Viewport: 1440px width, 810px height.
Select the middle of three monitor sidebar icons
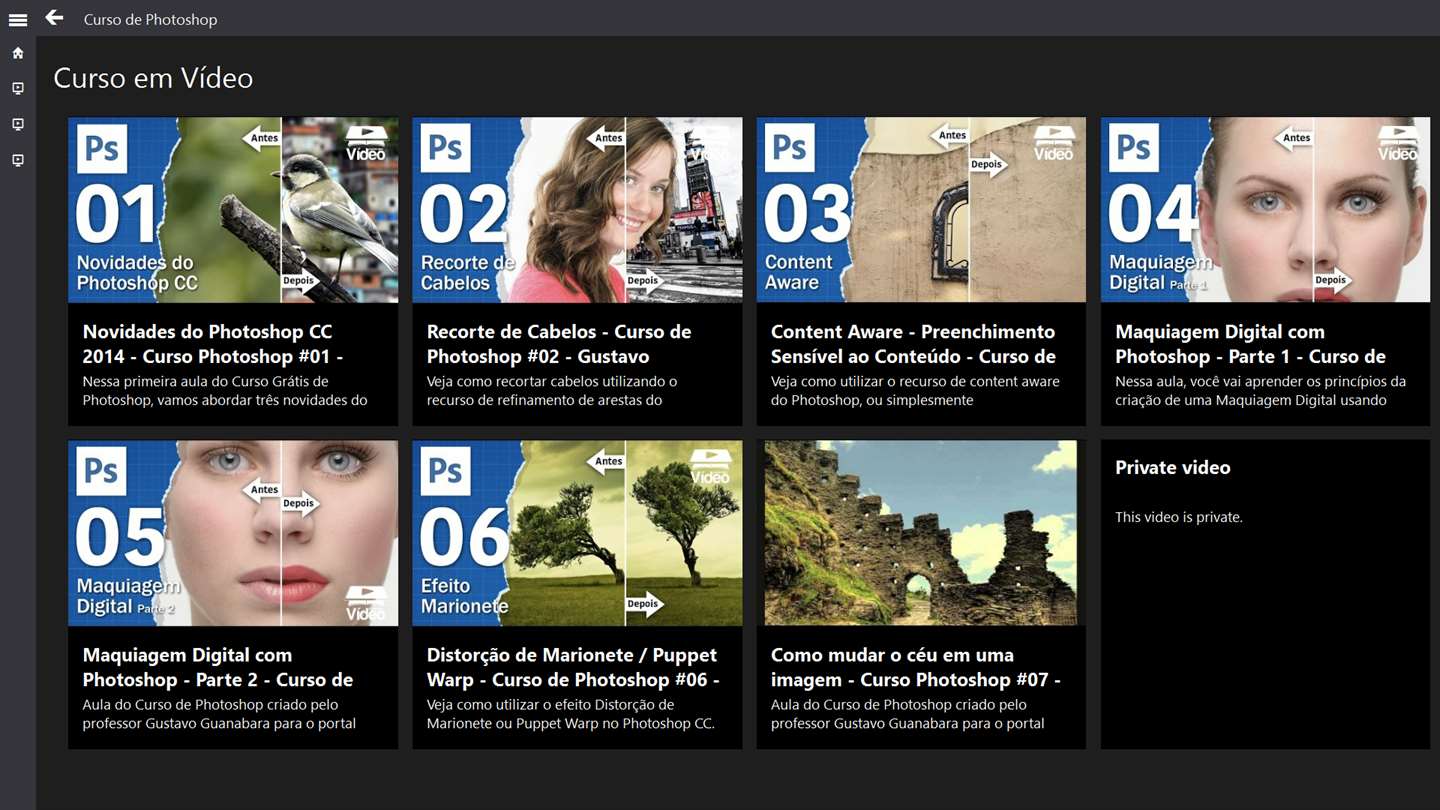point(18,125)
